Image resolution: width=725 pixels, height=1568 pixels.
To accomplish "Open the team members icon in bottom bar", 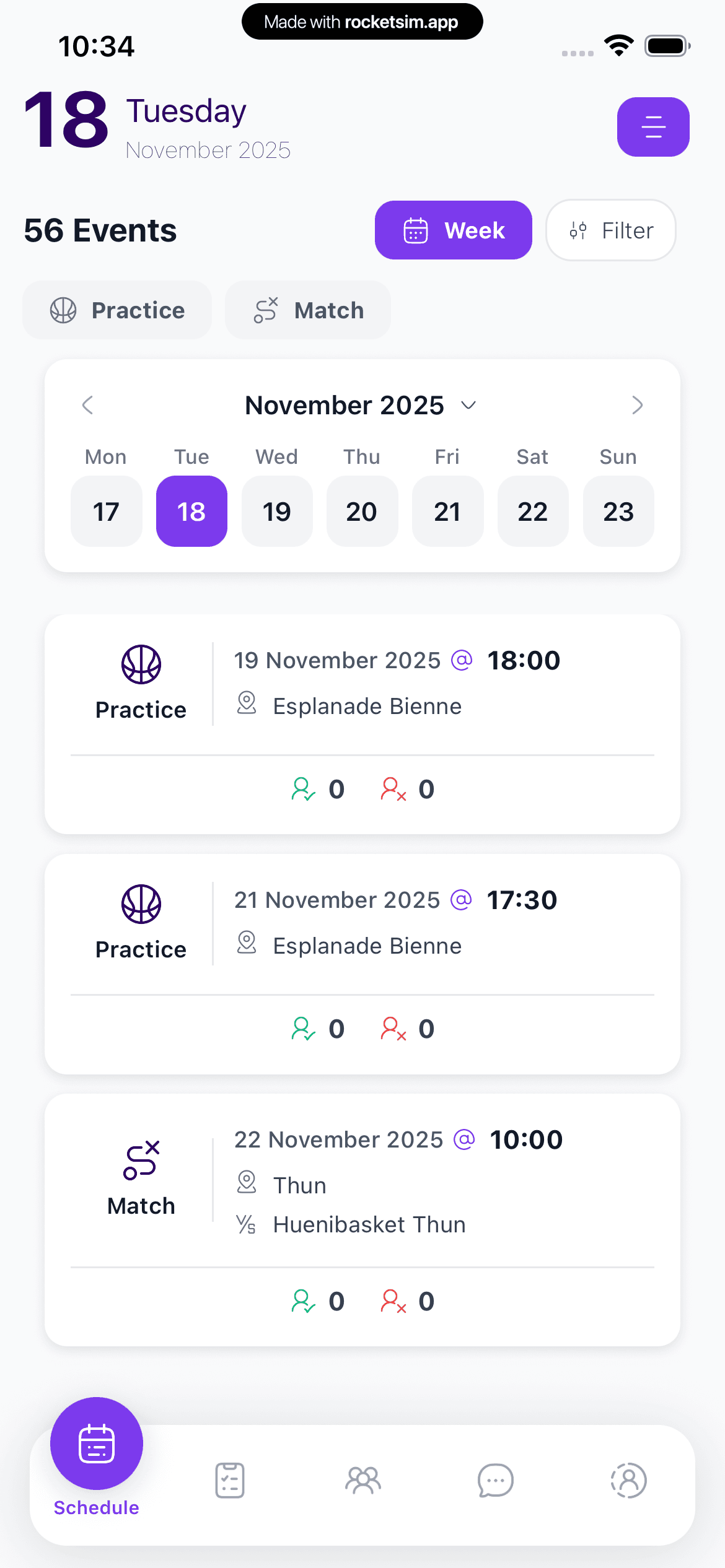I will click(x=363, y=1481).
